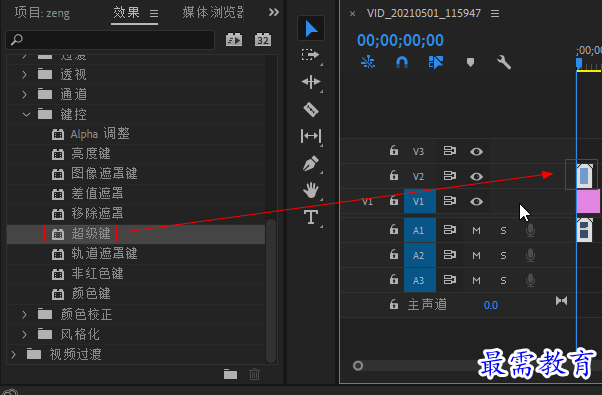Target the A1 audio track header
Viewport: 602px width, 395px height.
coord(420,230)
